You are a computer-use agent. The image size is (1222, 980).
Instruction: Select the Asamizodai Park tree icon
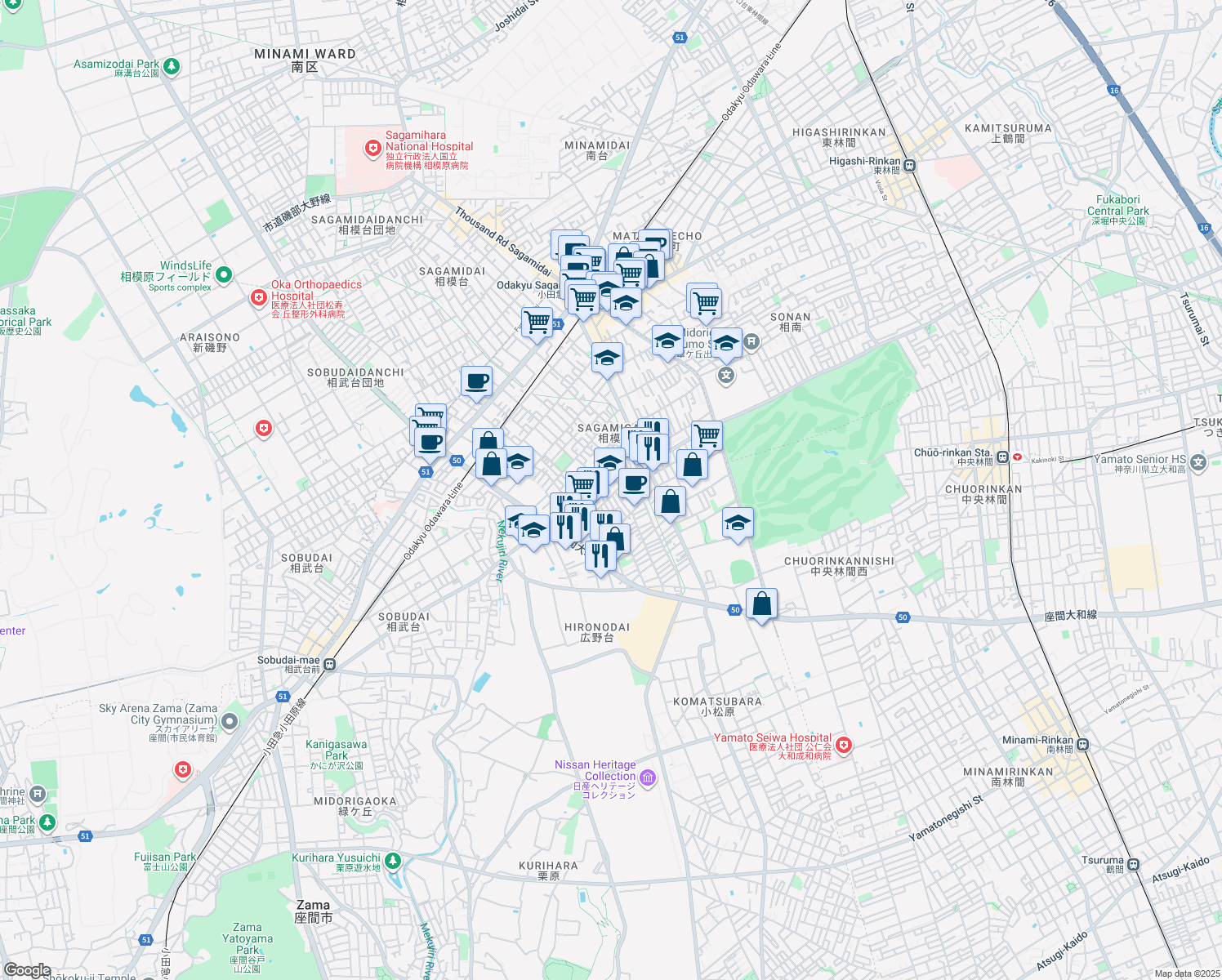click(x=171, y=66)
